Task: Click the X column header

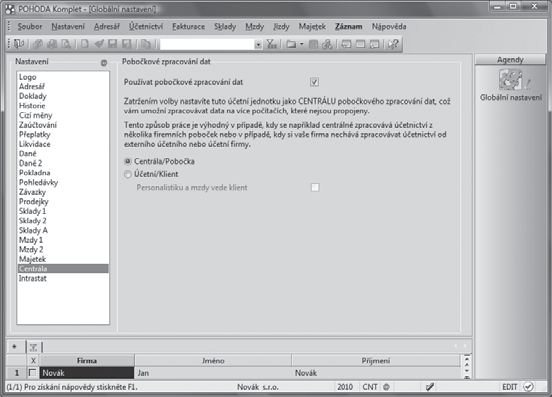Action: click(x=33, y=361)
